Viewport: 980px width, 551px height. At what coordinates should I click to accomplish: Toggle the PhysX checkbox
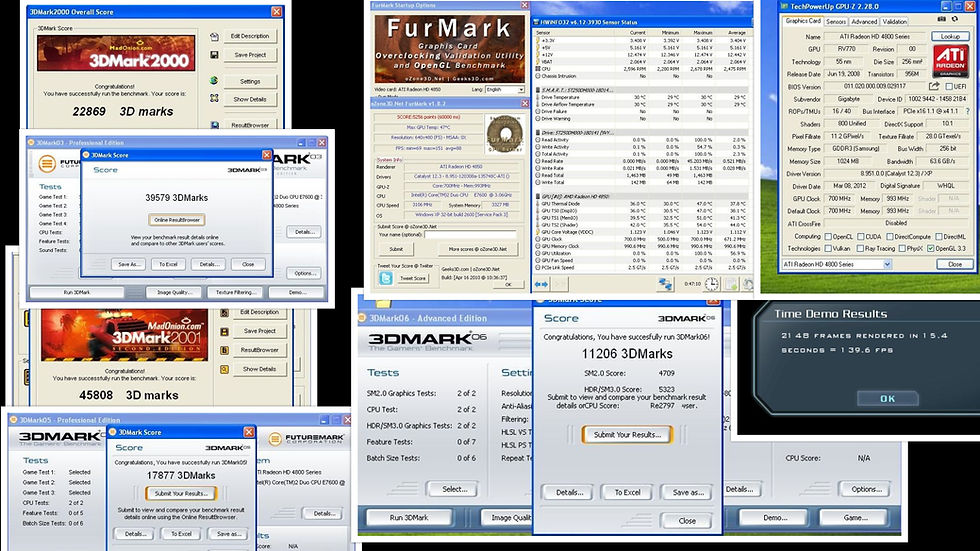902,249
